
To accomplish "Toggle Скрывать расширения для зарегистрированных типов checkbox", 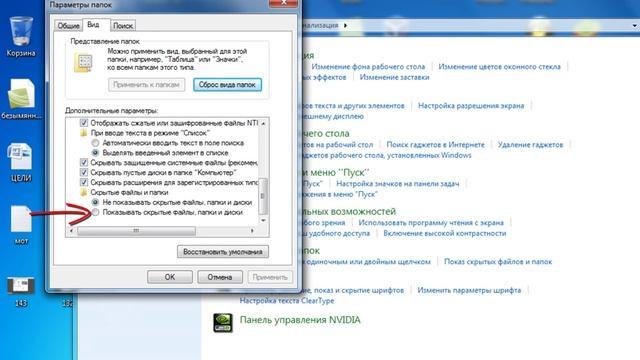I will (x=84, y=182).
